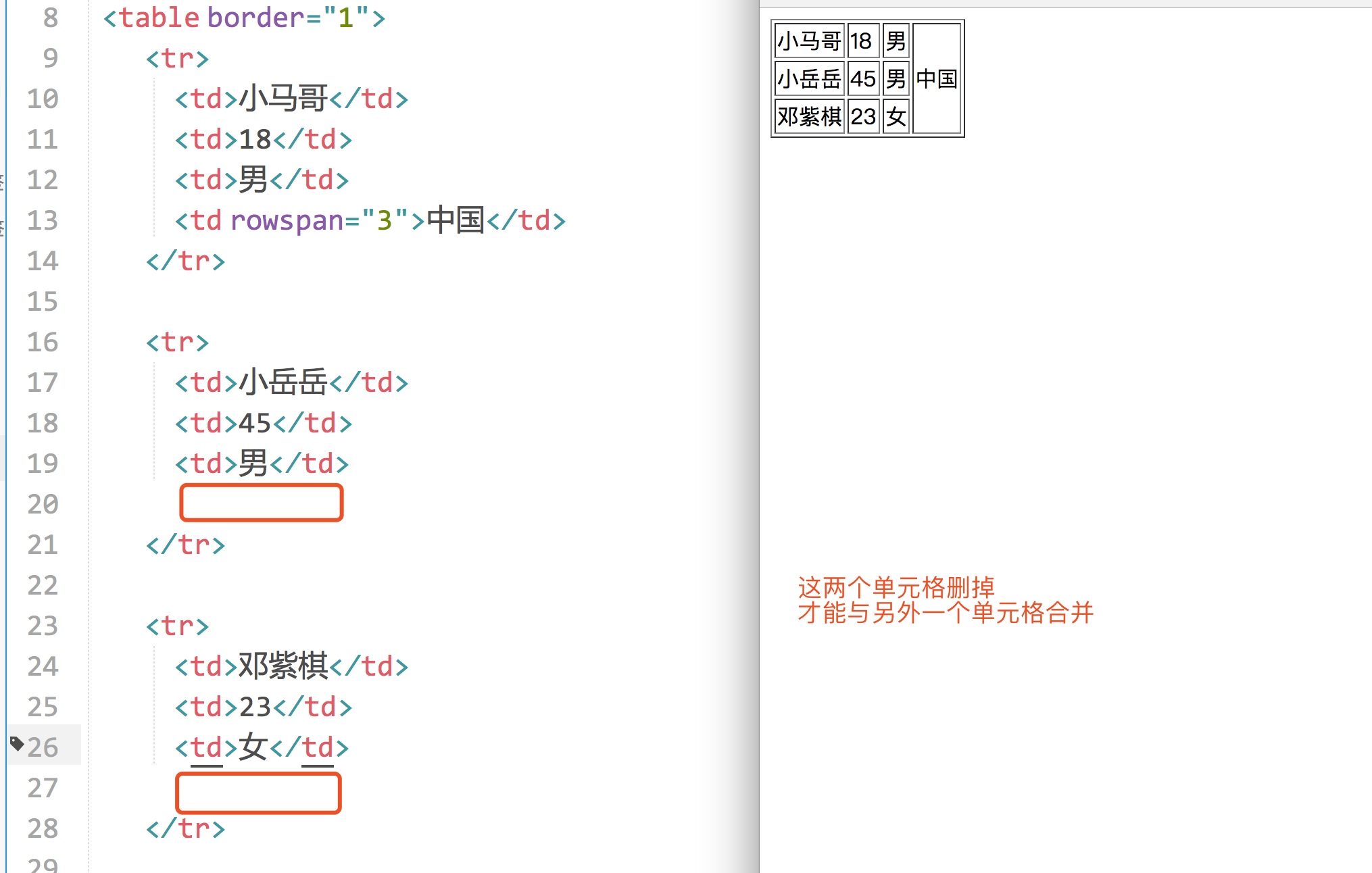
Task: Click the closing </tr> tag on line 14
Action: pos(185,261)
